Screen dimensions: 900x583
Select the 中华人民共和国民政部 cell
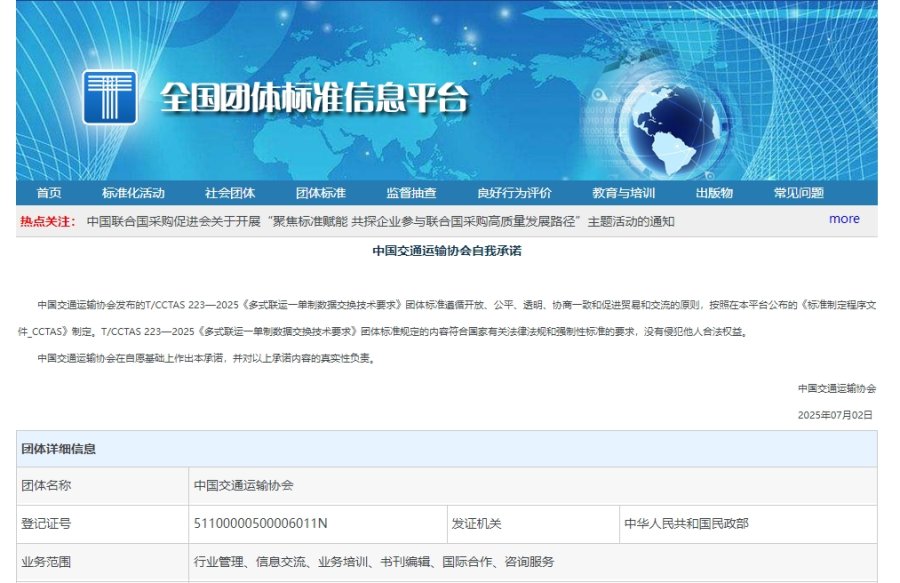[x=748, y=523]
